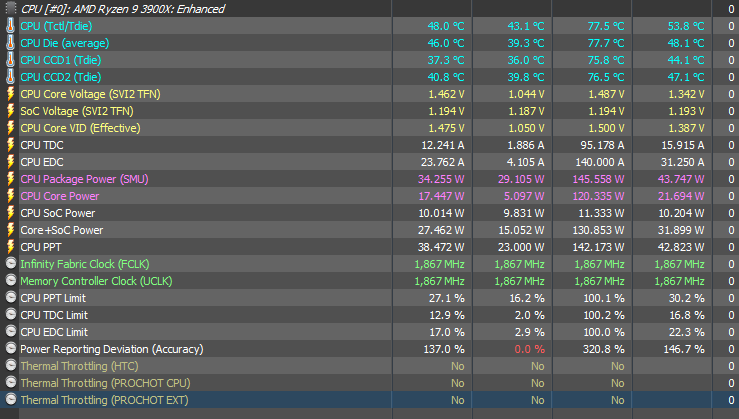Viewport: 739px width, 419px height.
Task: Click the 5.097 W minimum core power value
Action: pos(524,196)
